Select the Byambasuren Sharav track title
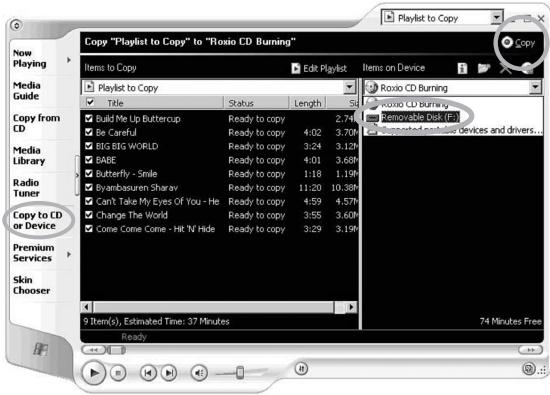Image resolution: width=550 pixels, height=395 pixels. pyautogui.click(x=137, y=188)
